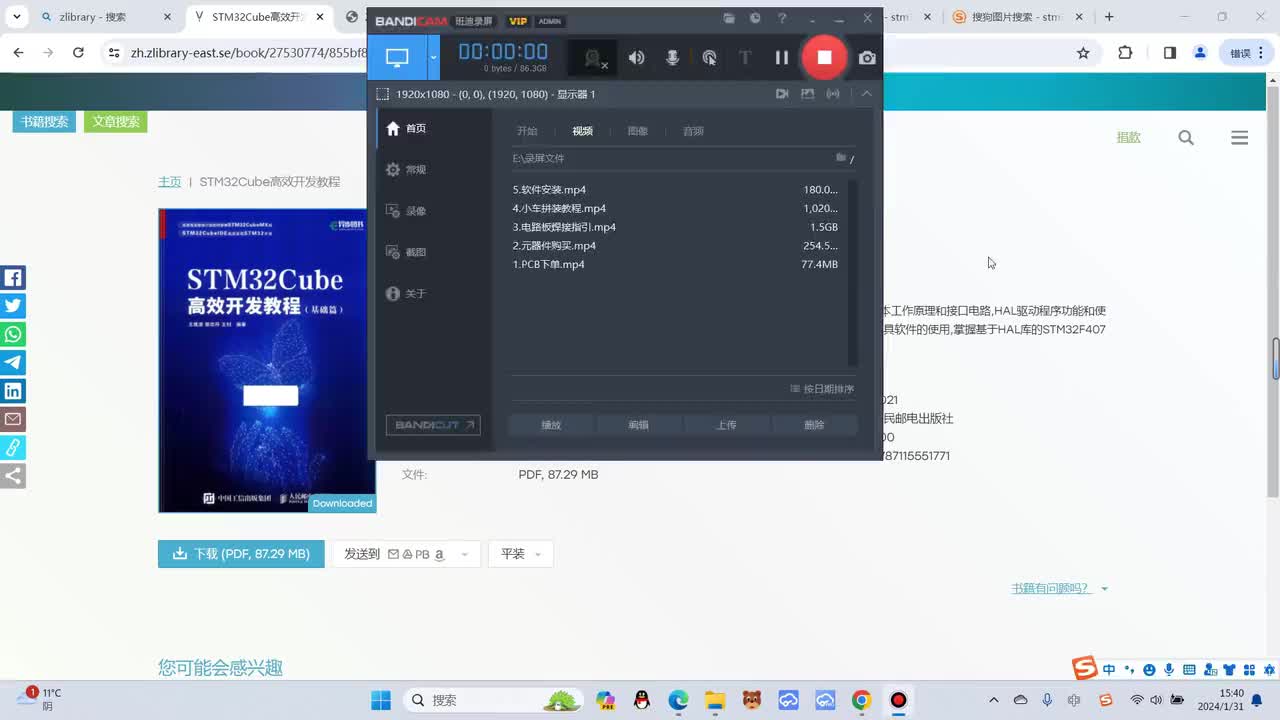The width and height of the screenshot is (1280, 720).
Task: Click the BANDICUT link button
Action: pyautogui.click(x=433, y=425)
